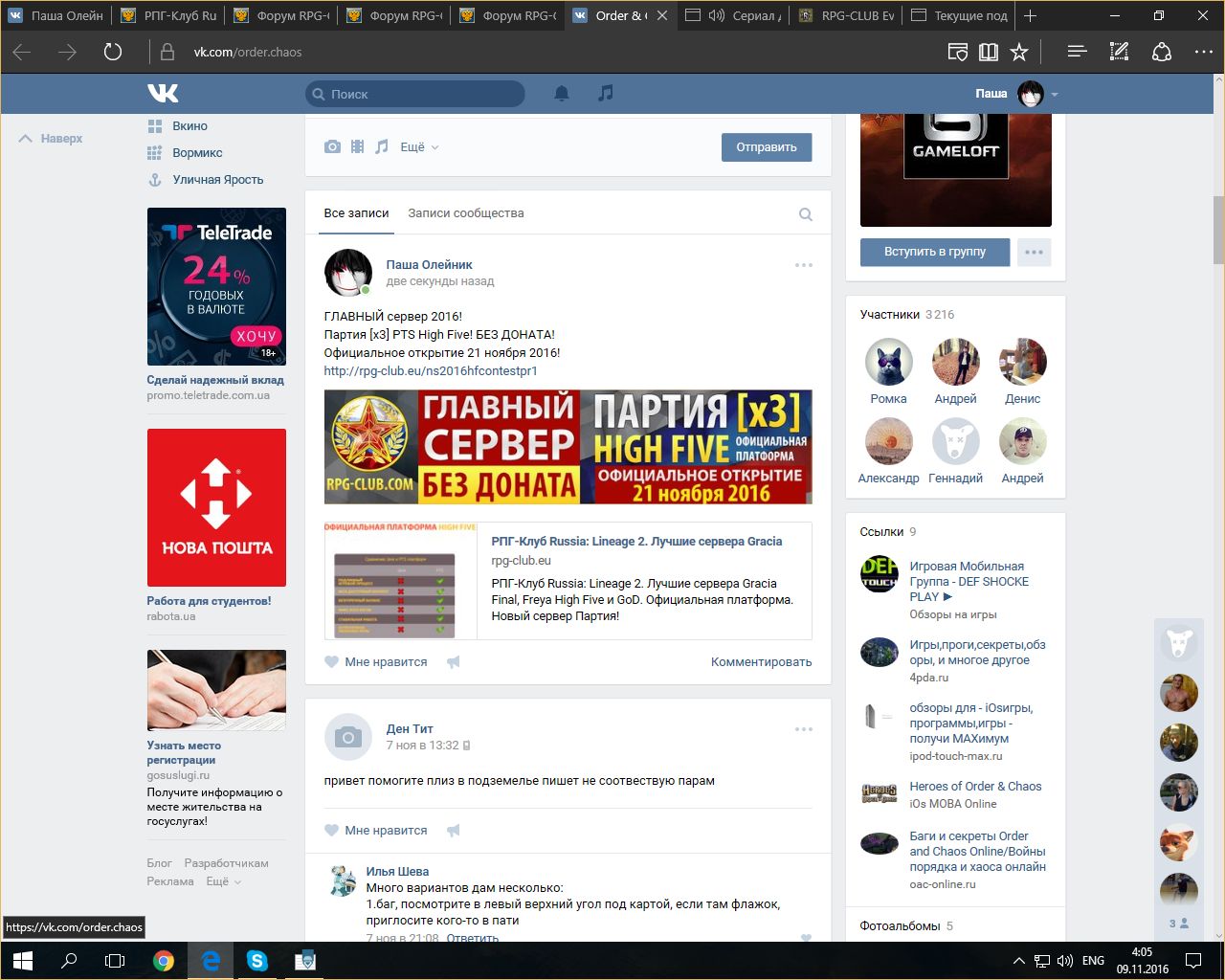This screenshot has height=980, width=1225.
Task: Open Игровая Мобильная Группа DEF SHOCKE PLAY link
Action: [969, 581]
